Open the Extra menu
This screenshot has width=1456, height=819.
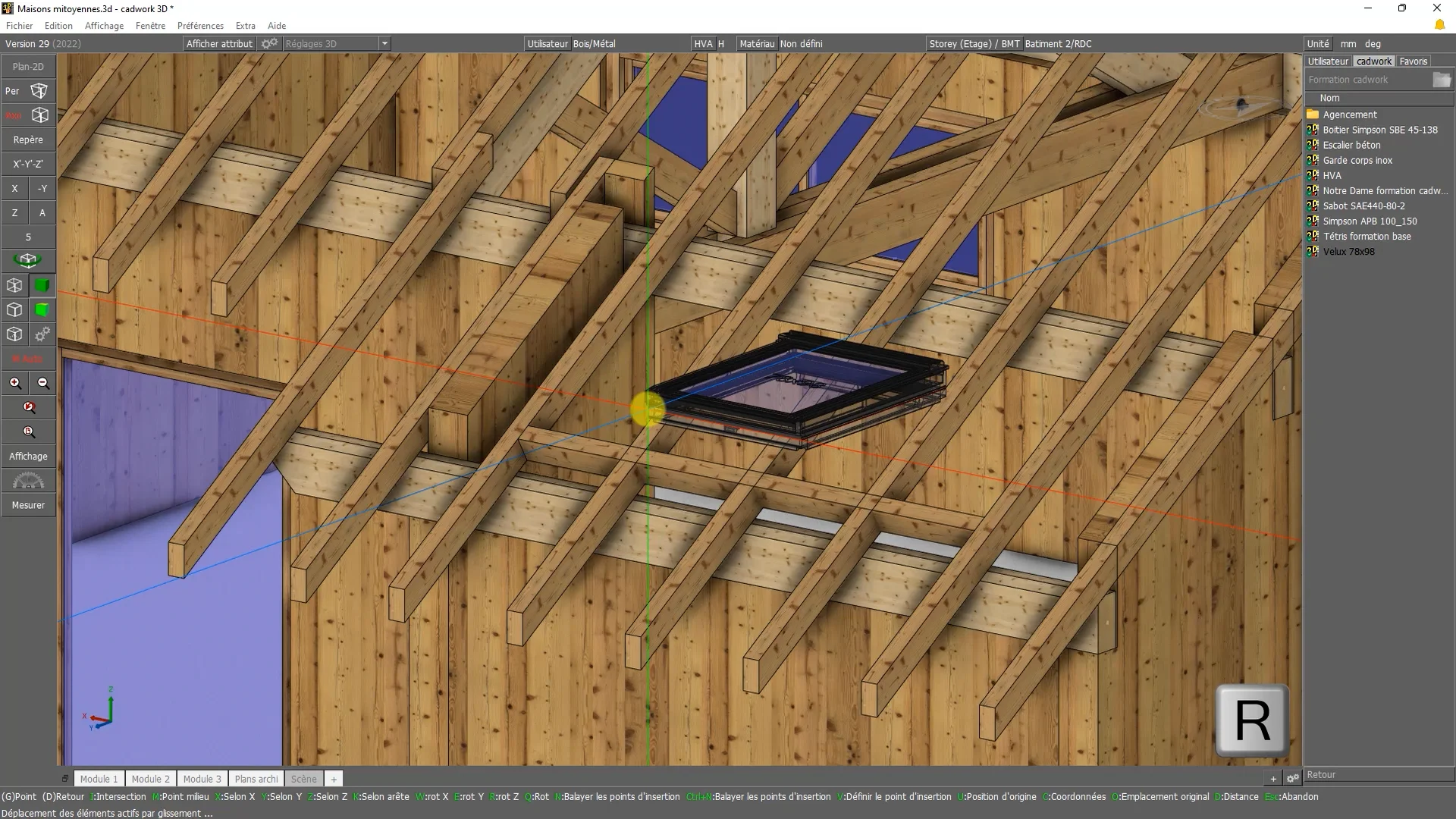click(x=245, y=26)
